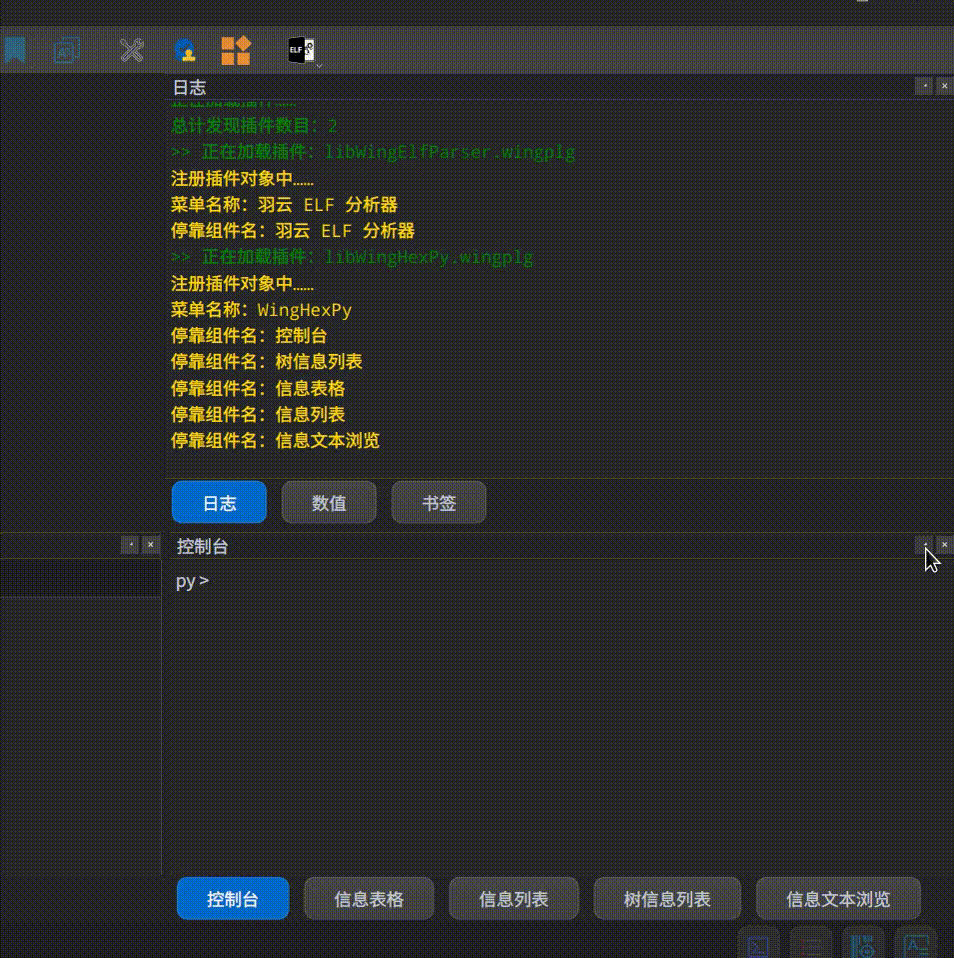The image size is (954, 958).
Task: Select the bookmark tool in the toolbar
Action: pyautogui.click(x=15, y=50)
